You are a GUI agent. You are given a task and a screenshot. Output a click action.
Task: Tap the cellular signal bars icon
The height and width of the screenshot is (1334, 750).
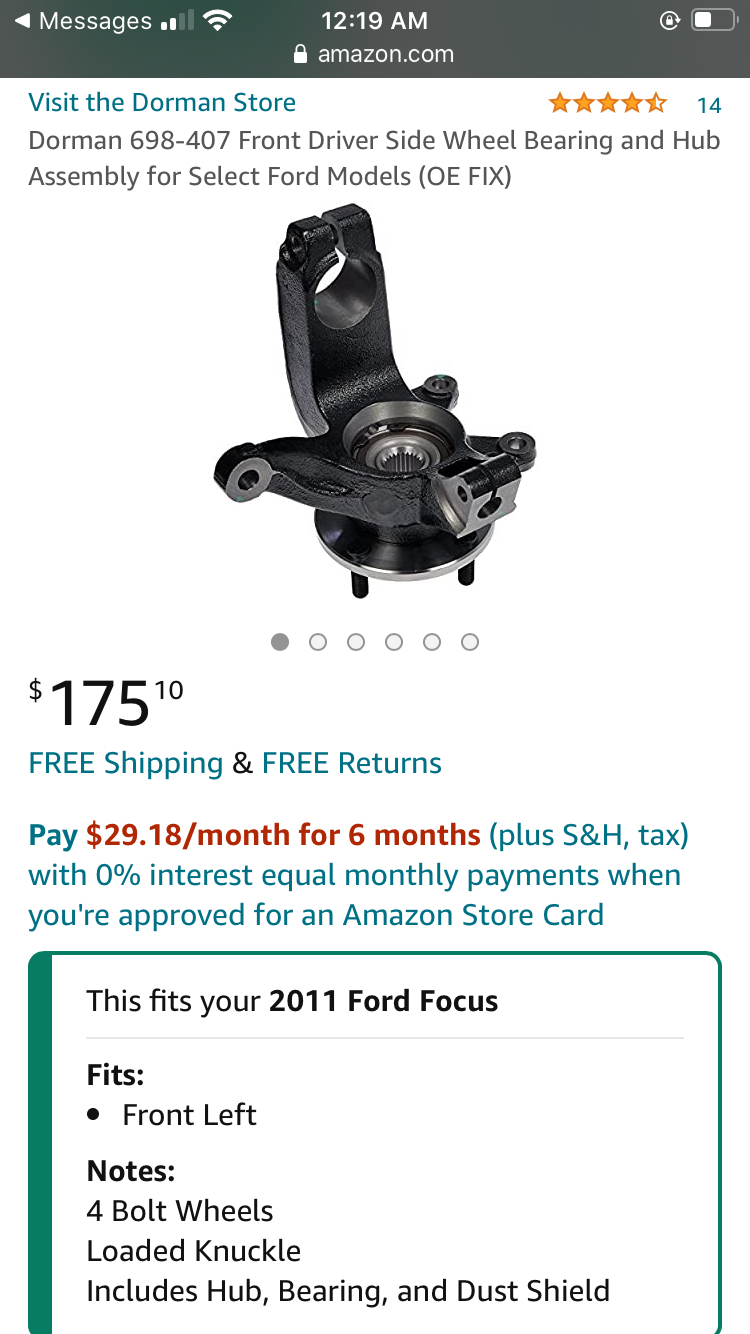[177, 21]
